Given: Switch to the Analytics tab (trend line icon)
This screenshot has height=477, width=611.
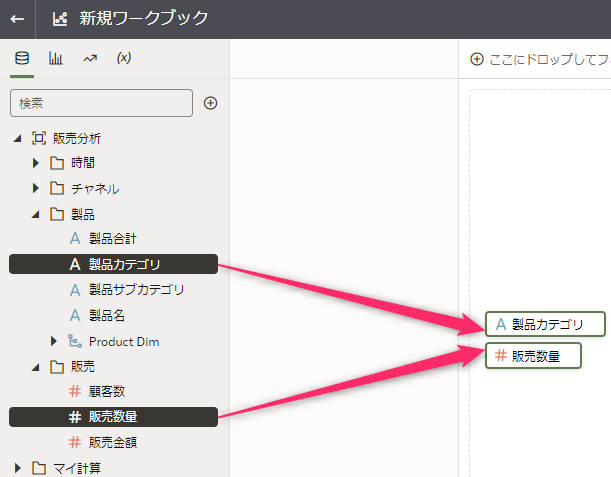Looking at the screenshot, I should click(x=90, y=58).
